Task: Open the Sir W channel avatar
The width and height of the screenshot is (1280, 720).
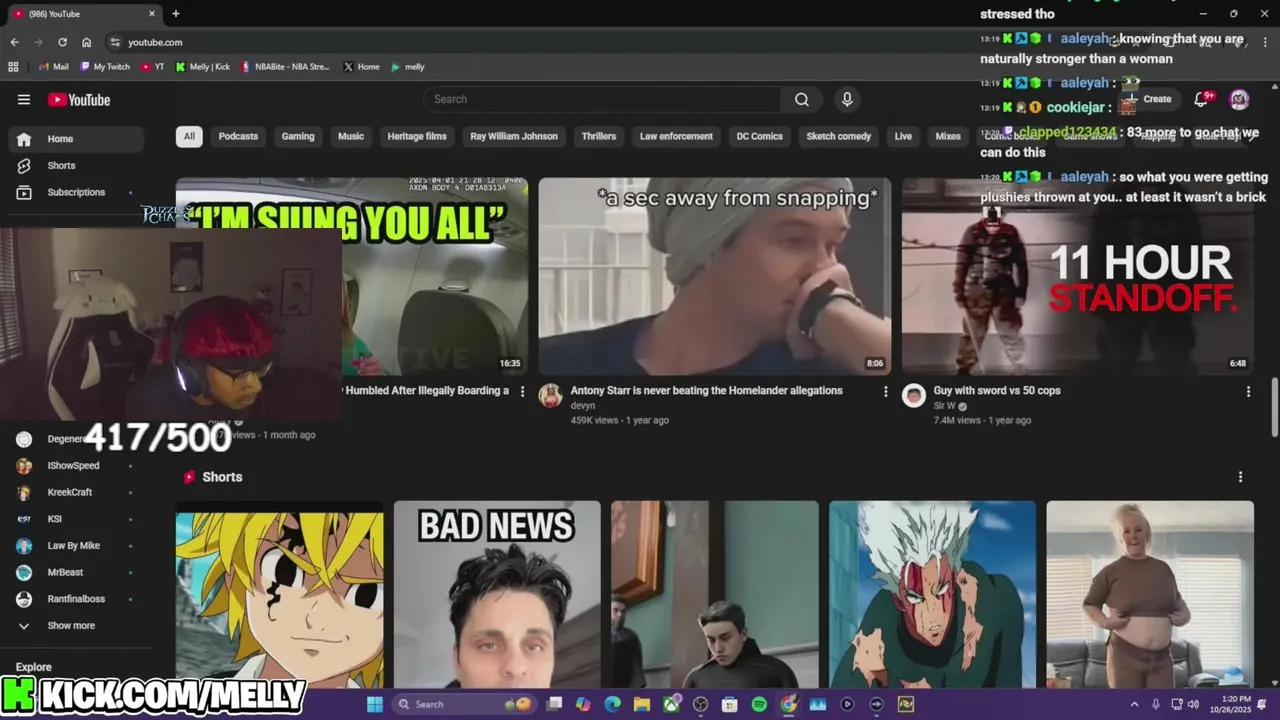Action: click(x=914, y=395)
